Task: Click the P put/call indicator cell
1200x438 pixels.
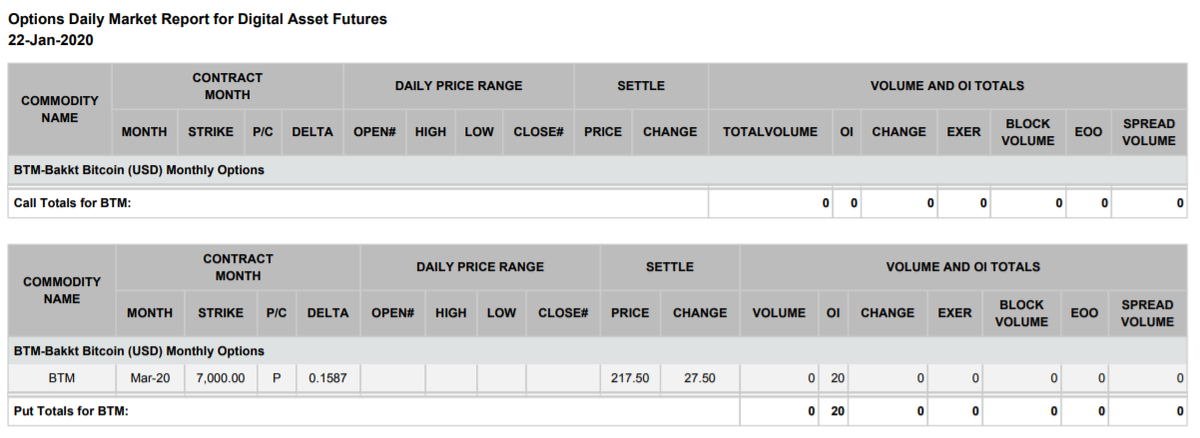Action: pos(276,378)
